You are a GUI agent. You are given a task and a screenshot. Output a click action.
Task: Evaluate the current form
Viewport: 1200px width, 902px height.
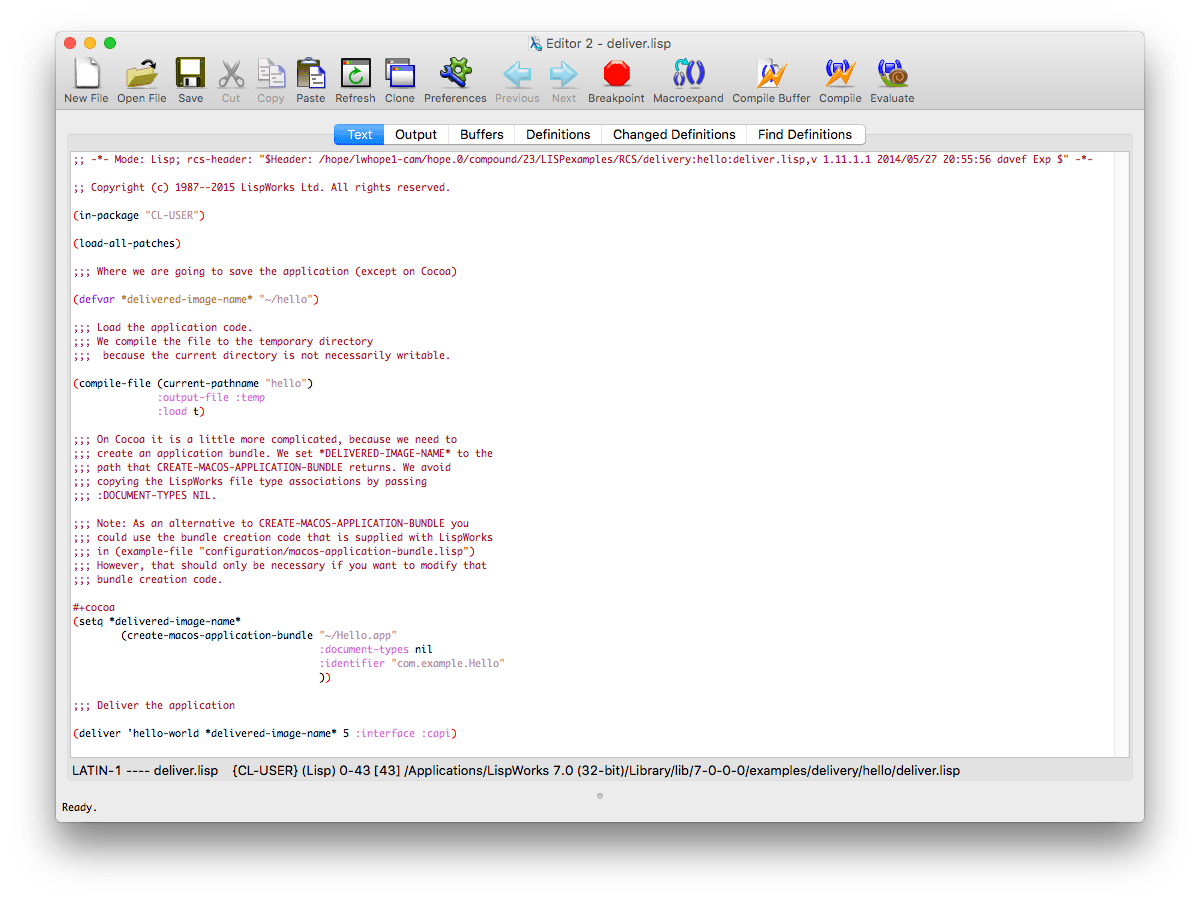click(892, 74)
